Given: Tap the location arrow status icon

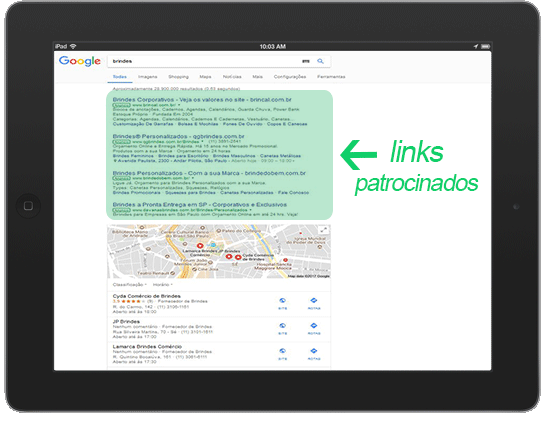Looking at the screenshot, I should point(475,46).
